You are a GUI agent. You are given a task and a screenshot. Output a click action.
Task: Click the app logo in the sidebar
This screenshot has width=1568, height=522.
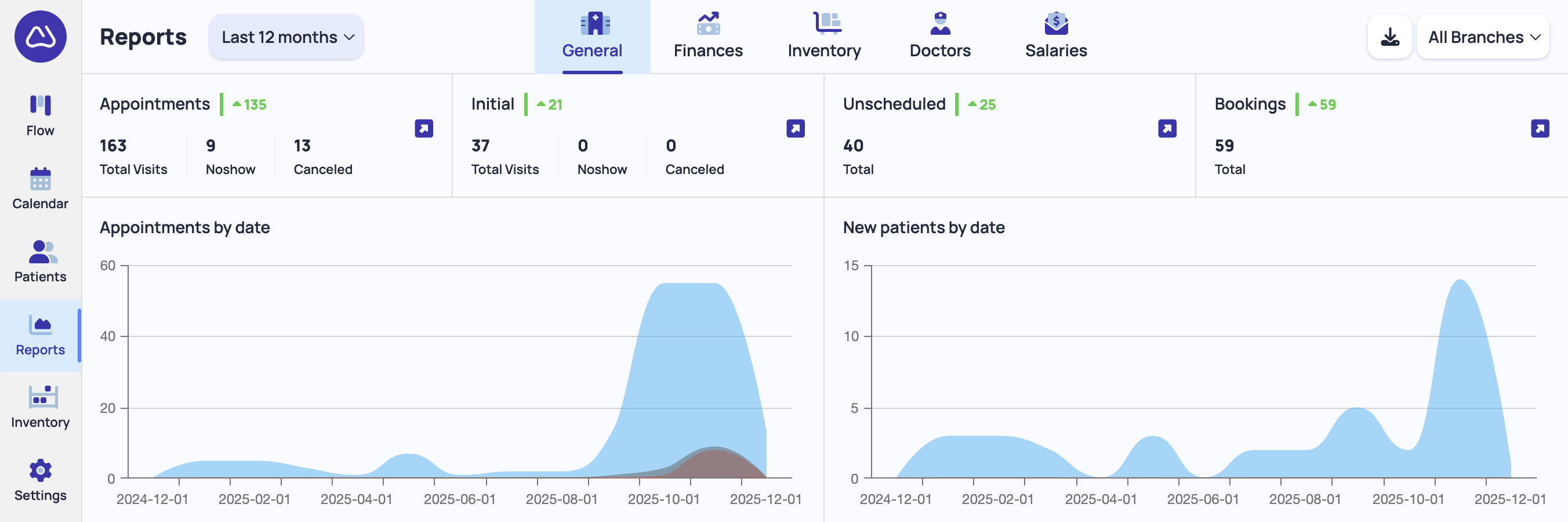40,37
